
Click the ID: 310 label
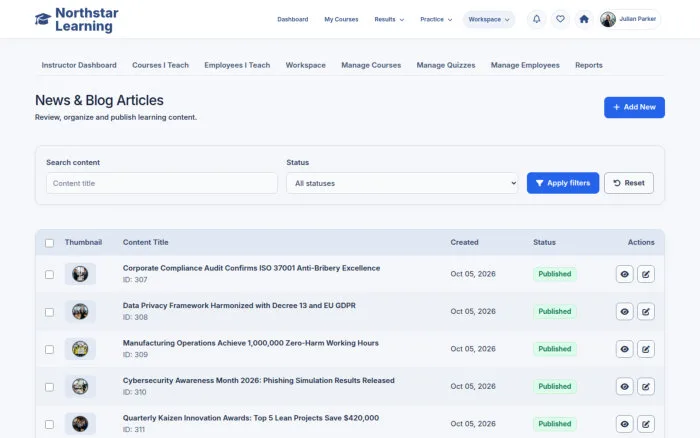(134, 392)
